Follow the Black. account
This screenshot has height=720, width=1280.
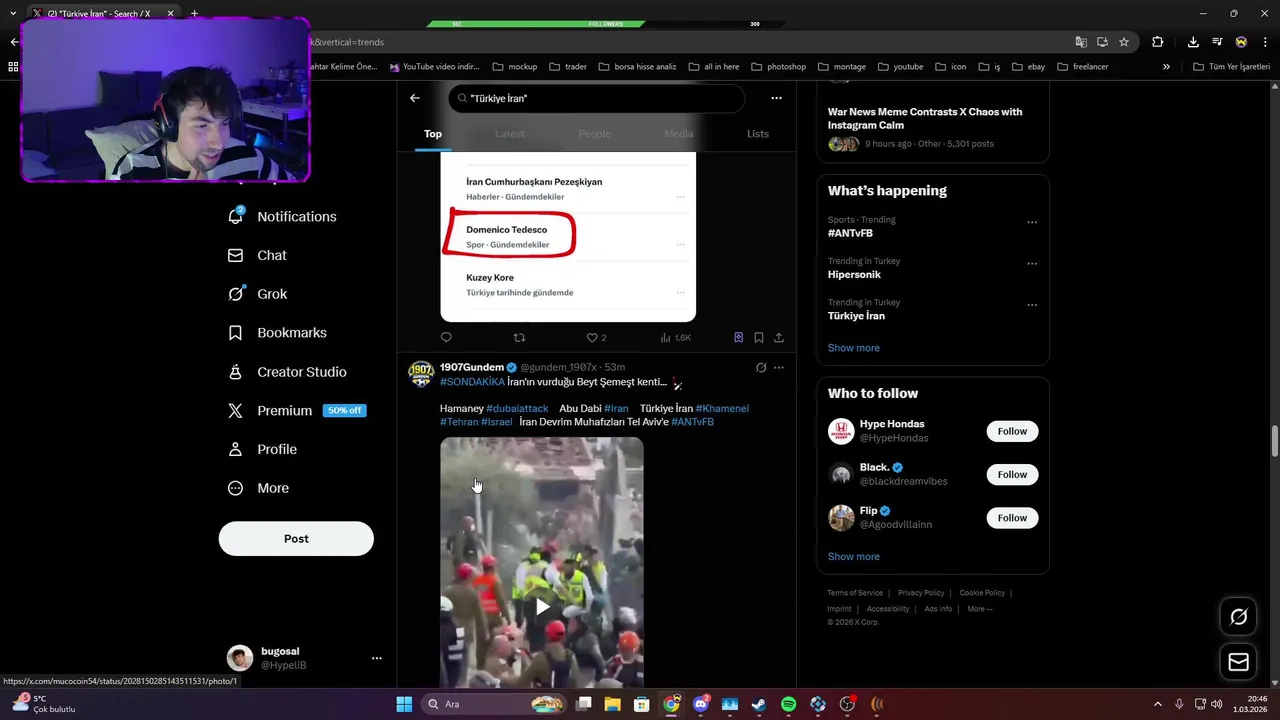coord(1012,474)
